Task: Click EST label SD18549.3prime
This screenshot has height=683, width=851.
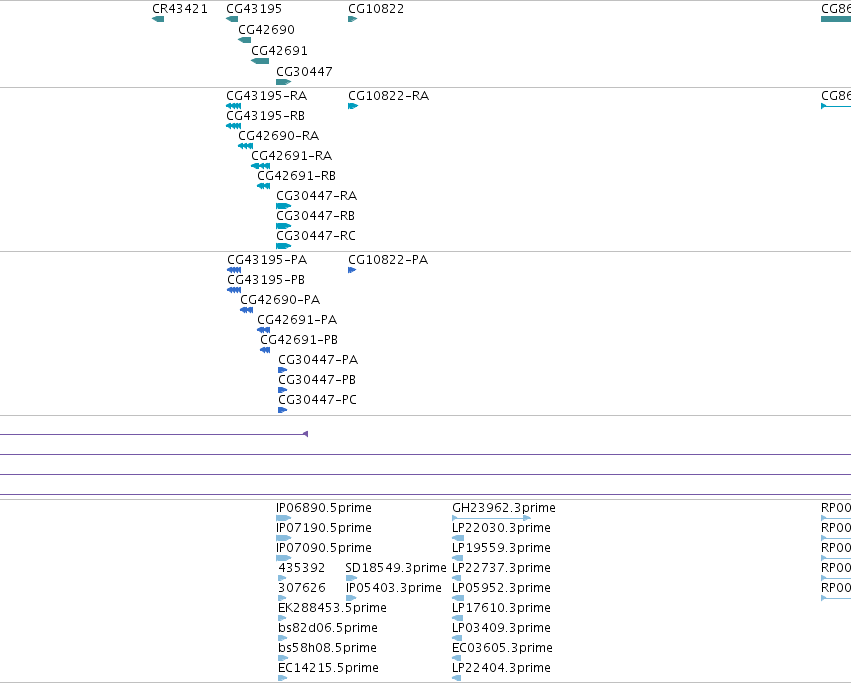Action: pos(396,568)
